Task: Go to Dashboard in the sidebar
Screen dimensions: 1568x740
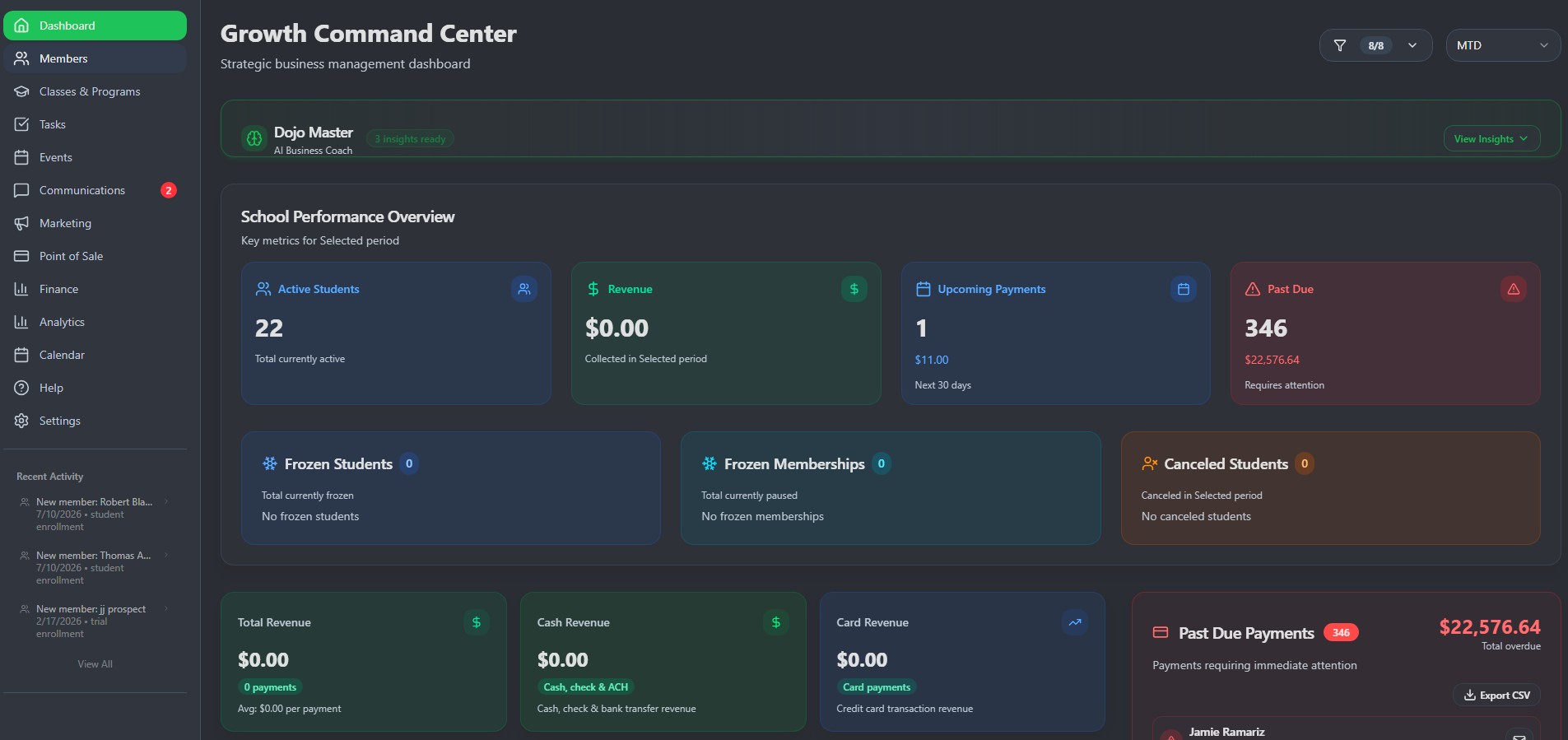Action: [95, 26]
